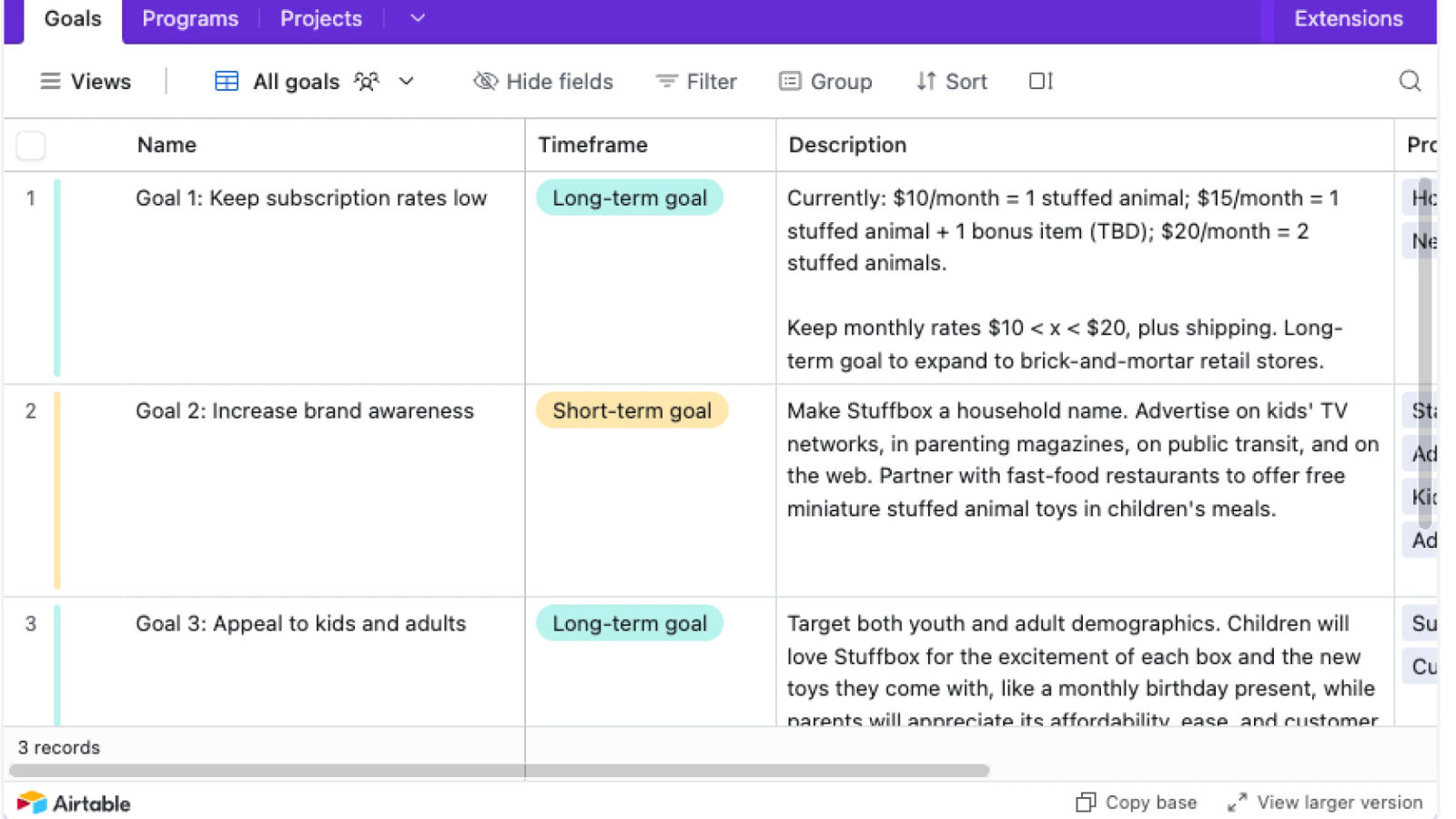
Task: Click the description cell for Goal 3
Action: tap(1085, 662)
